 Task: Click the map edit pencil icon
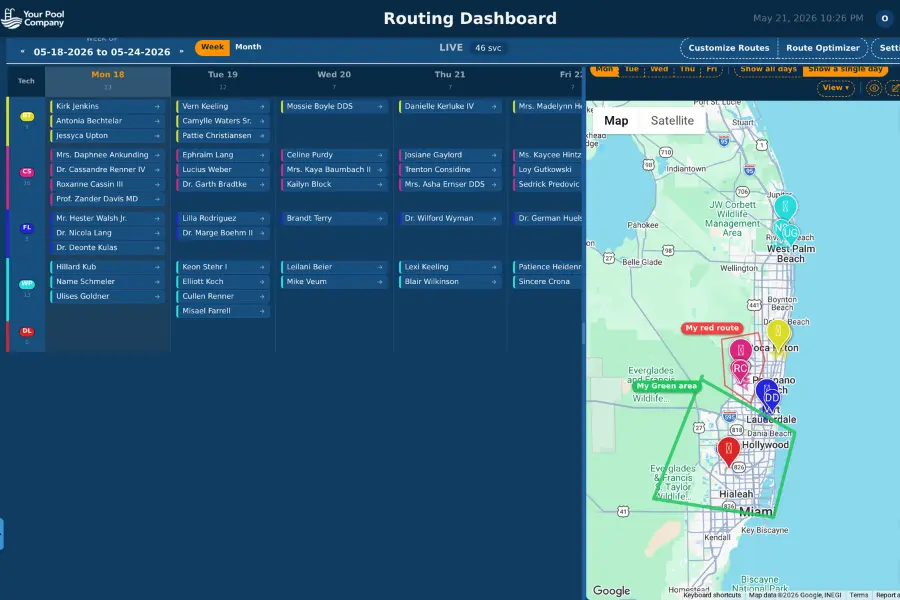click(x=894, y=88)
